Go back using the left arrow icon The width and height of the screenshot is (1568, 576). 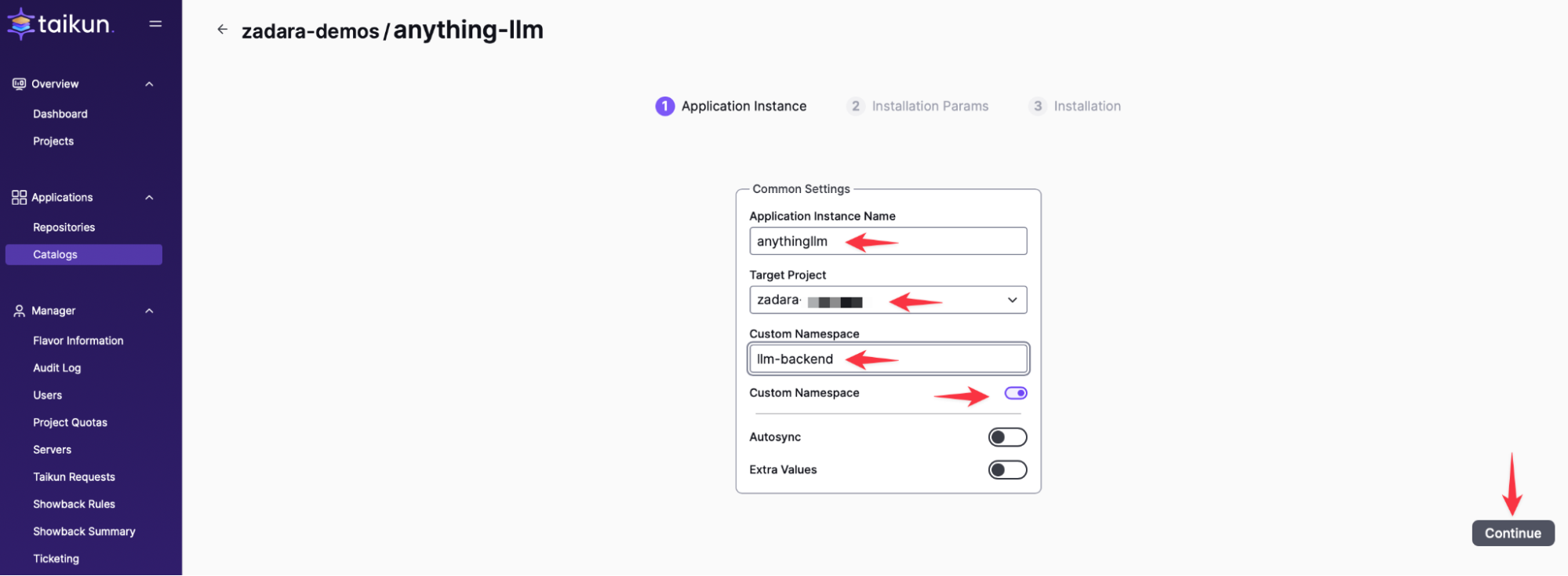tap(223, 29)
